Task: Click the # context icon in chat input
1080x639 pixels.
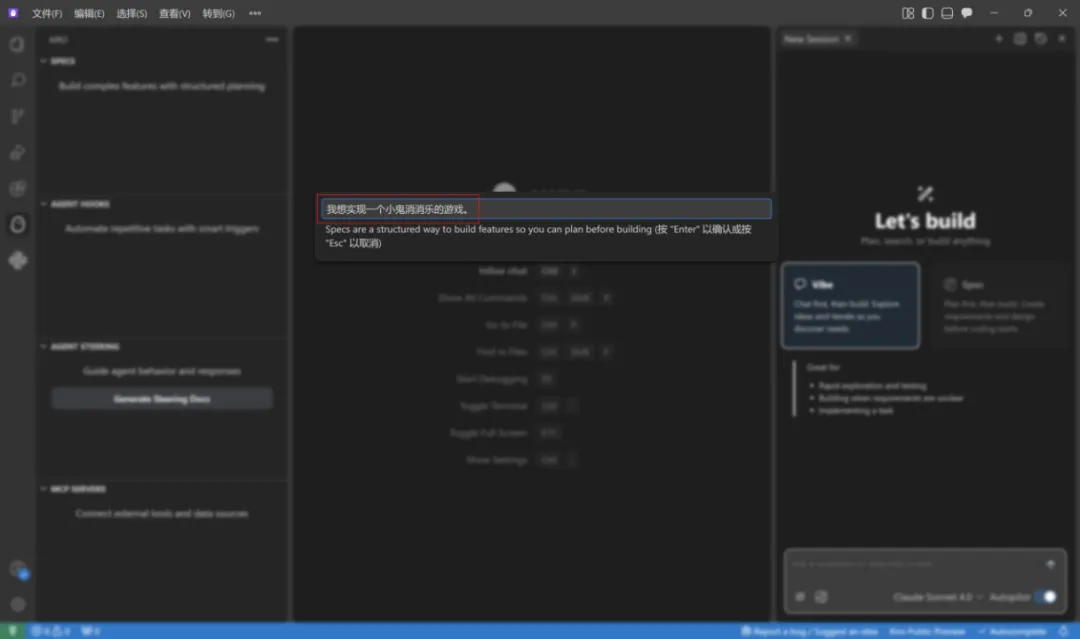Action: click(x=800, y=597)
